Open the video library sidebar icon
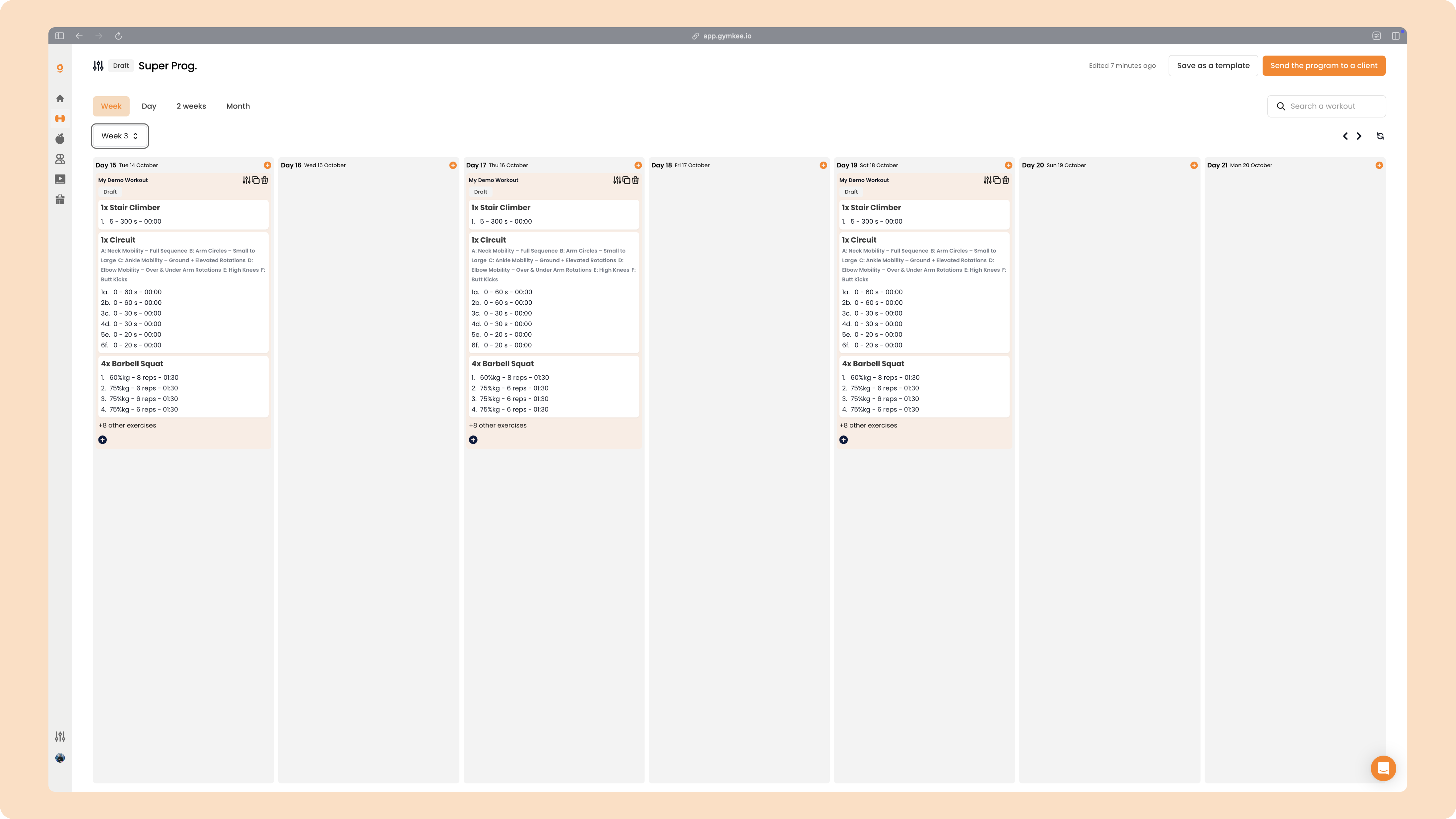 point(60,179)
